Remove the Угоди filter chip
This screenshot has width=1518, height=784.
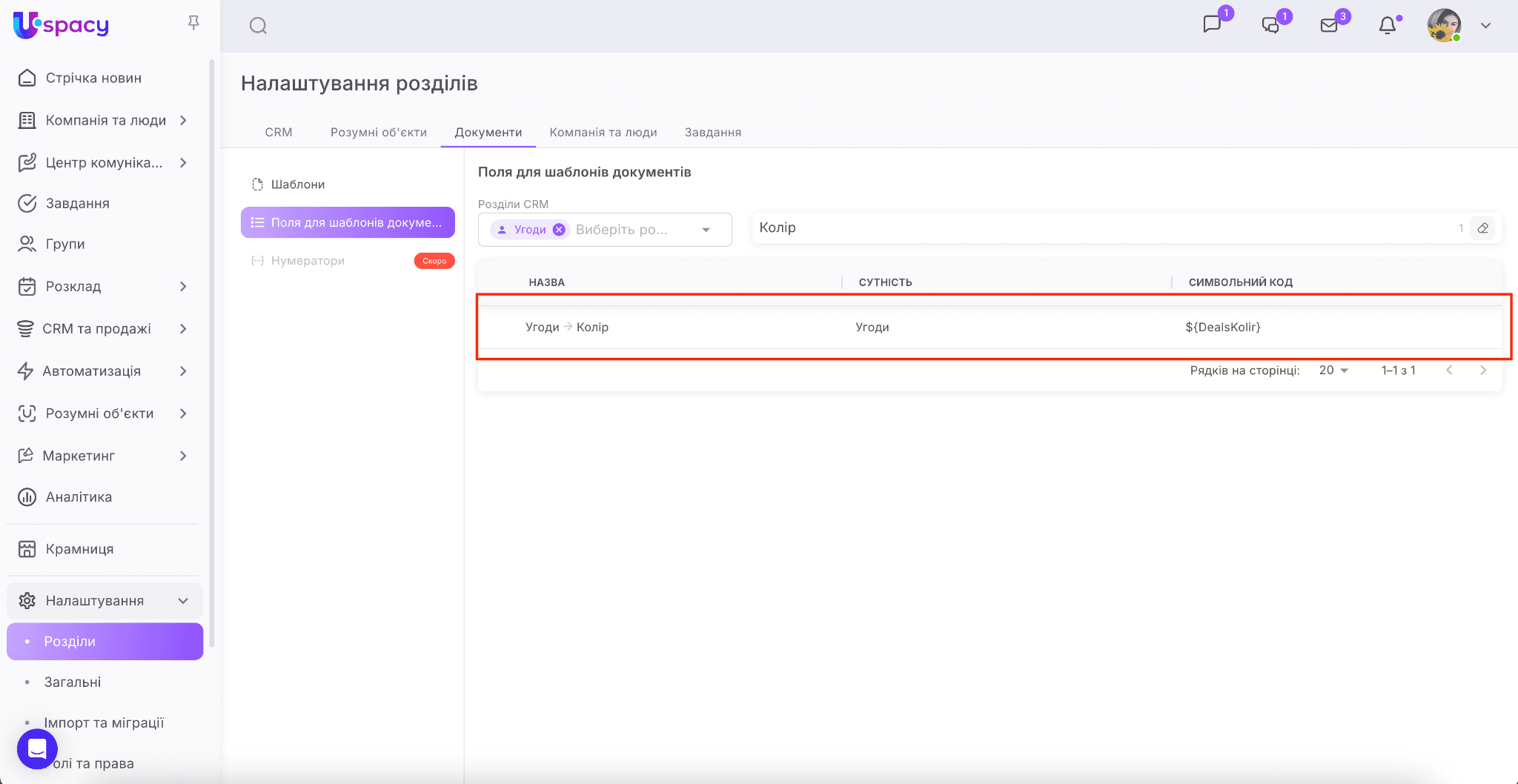coord(560,230)
